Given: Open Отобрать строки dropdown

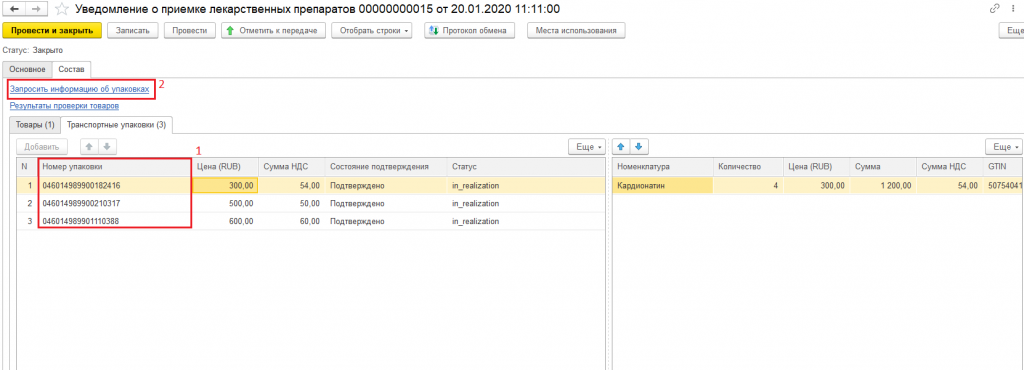Looking at the screenshot, I should [x=372, y=31].
